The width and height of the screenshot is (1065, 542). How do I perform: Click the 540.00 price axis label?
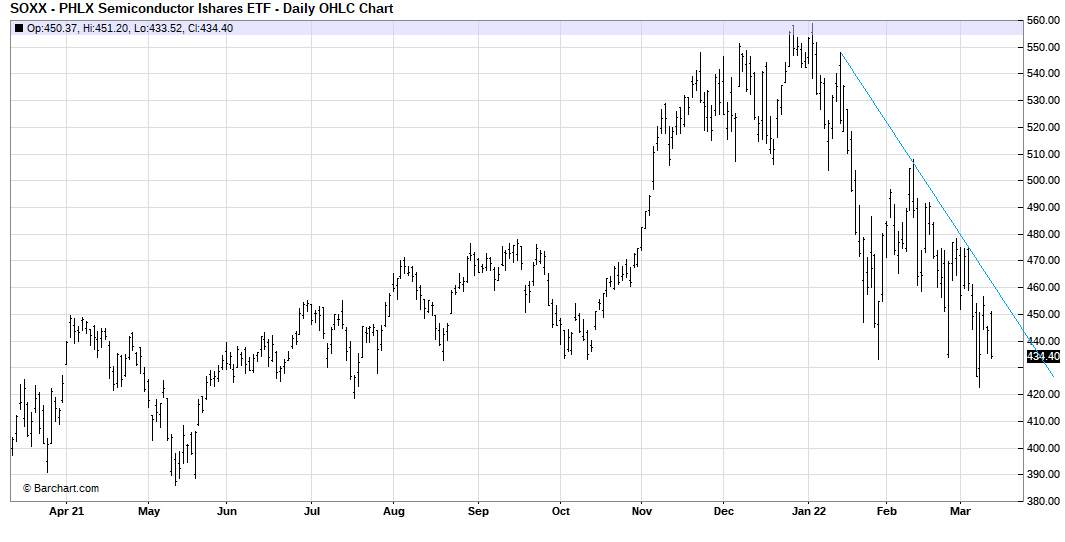[x=1043, y=73]
